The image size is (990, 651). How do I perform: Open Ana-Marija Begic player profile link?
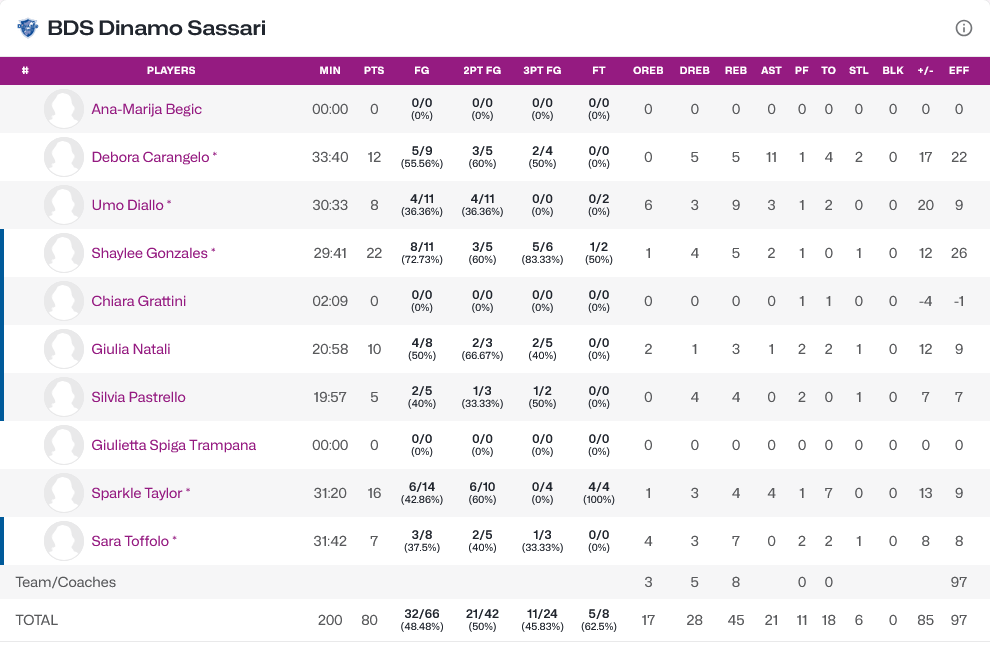tap(146, 109)
